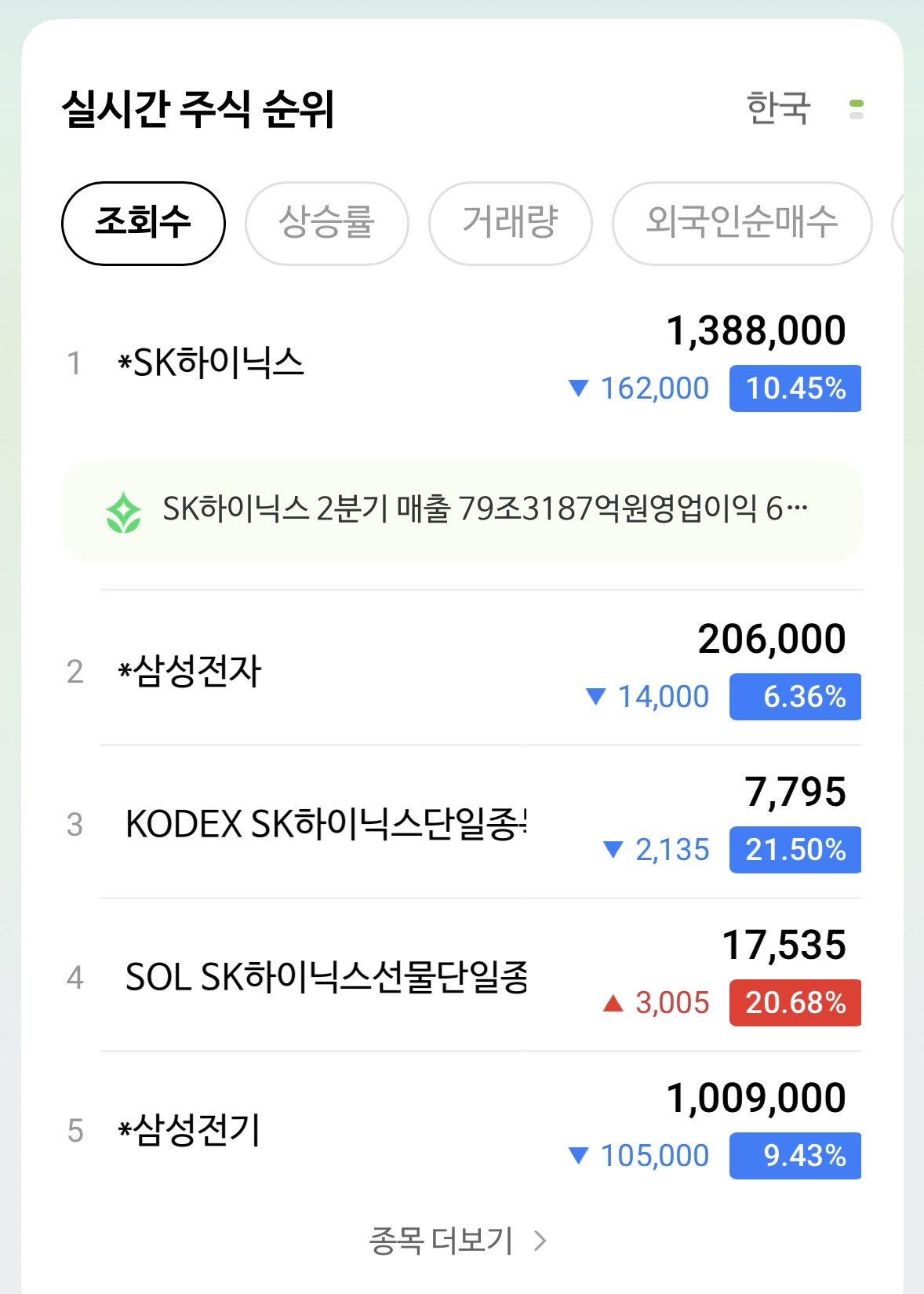Open SOL SK하이닉스선물단일종목 entry
Image resolution: width=924 pixels, height=1294 pixels.
tap(463, 975)
